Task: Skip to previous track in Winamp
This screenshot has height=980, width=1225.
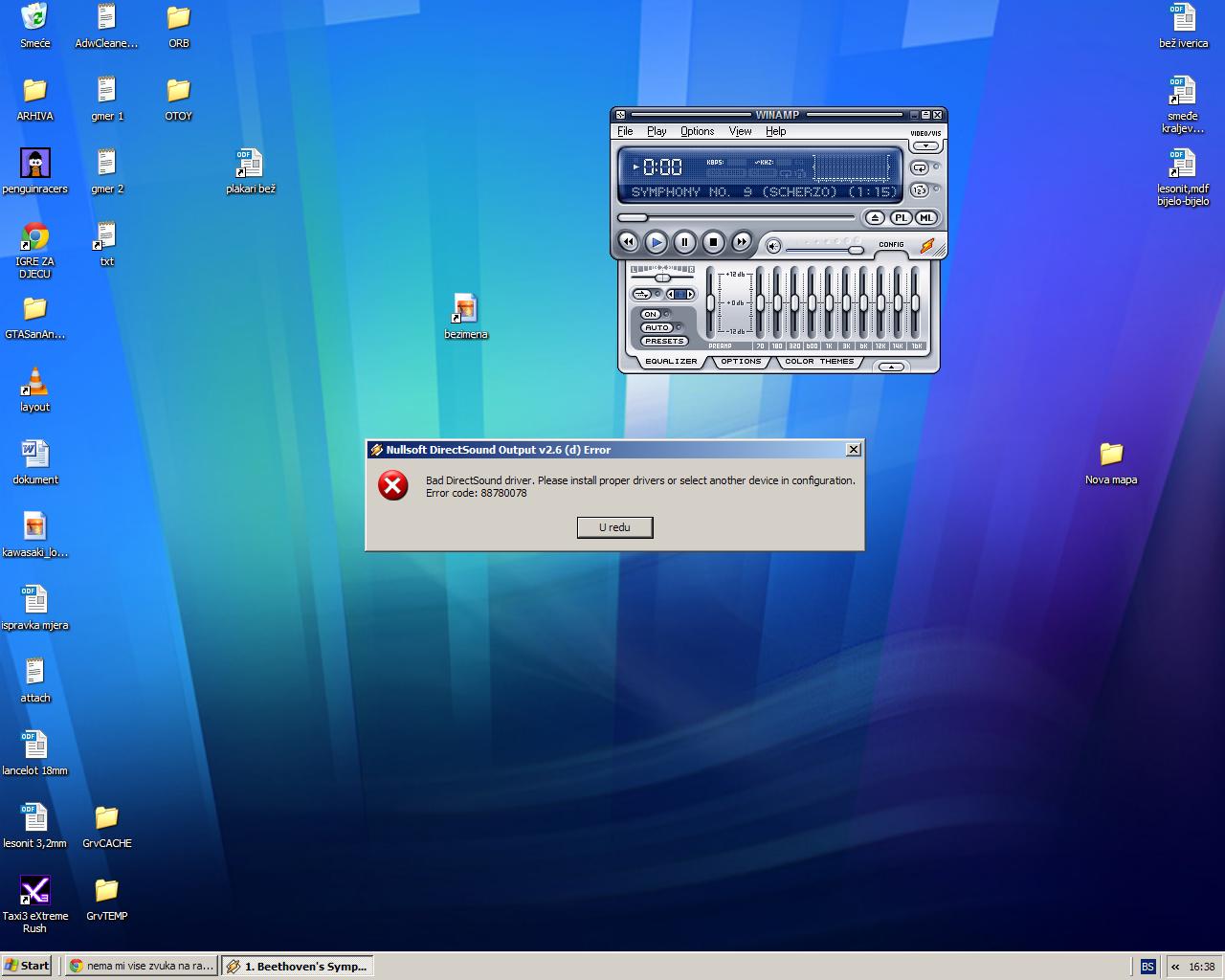Action: coord(628,243)
